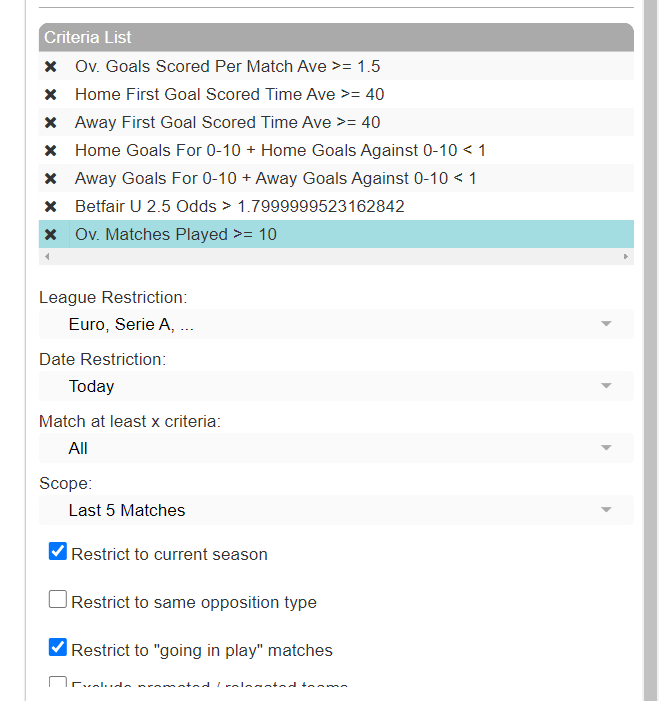Uncheck Restrict to "going in play" matches
Image resolution: width=659 pixels, height=701 pixels.
tap(58, 648)
